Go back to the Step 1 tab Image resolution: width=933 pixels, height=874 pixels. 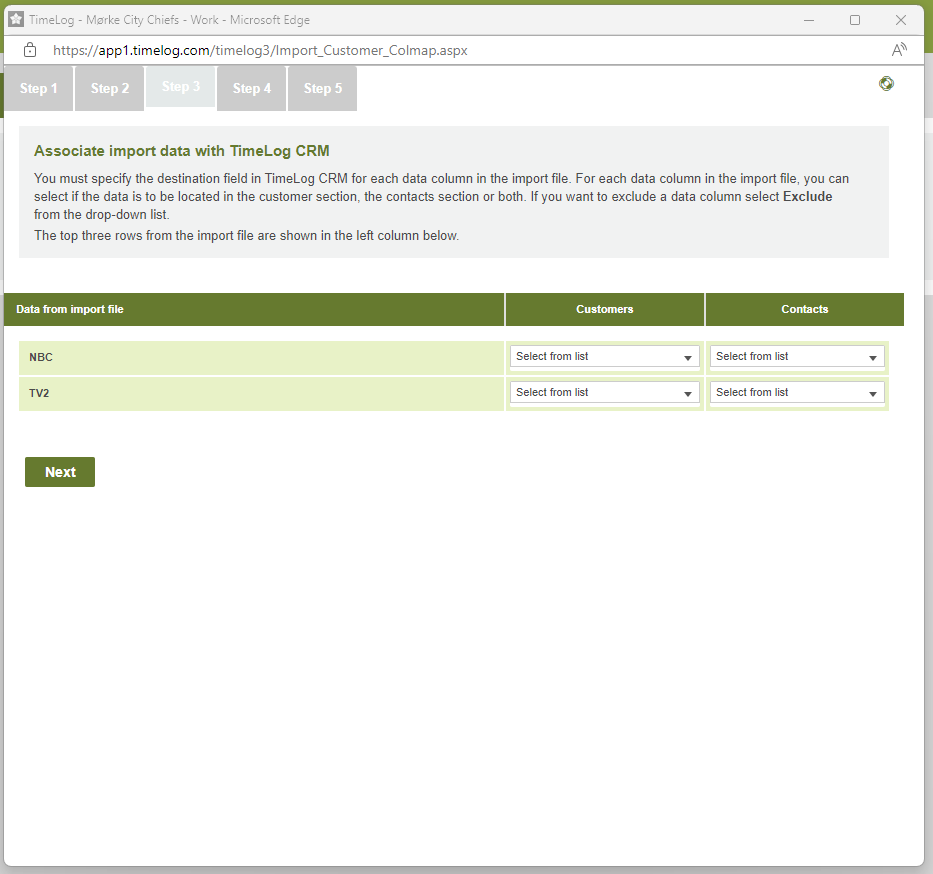click(39, 89)
